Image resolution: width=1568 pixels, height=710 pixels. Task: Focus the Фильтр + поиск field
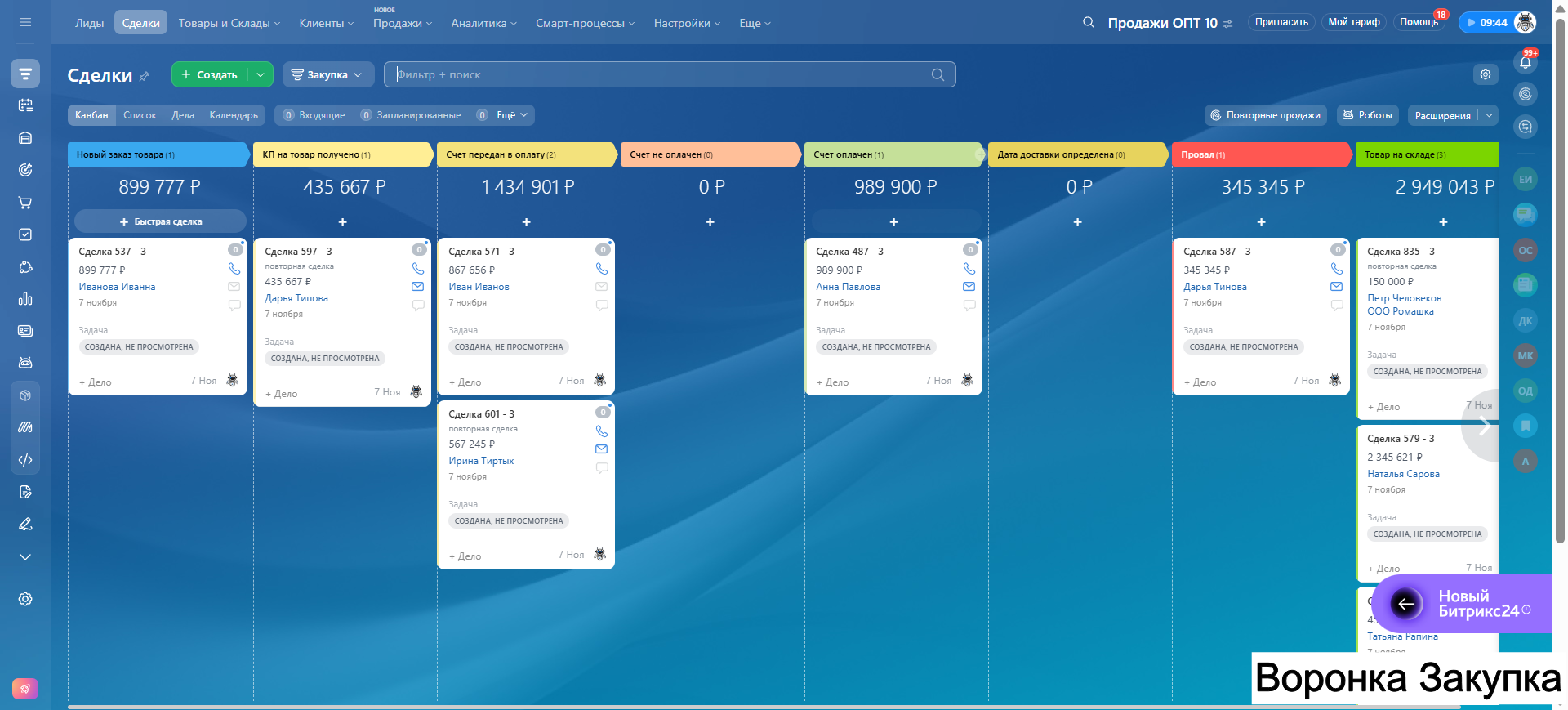(670, 74)
